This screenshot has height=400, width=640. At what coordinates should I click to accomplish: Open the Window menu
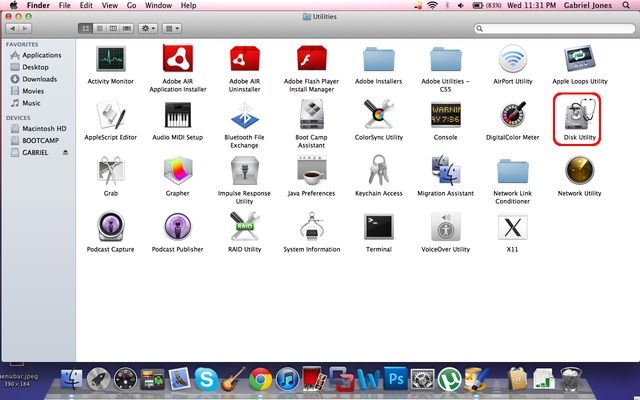[158, 5]
